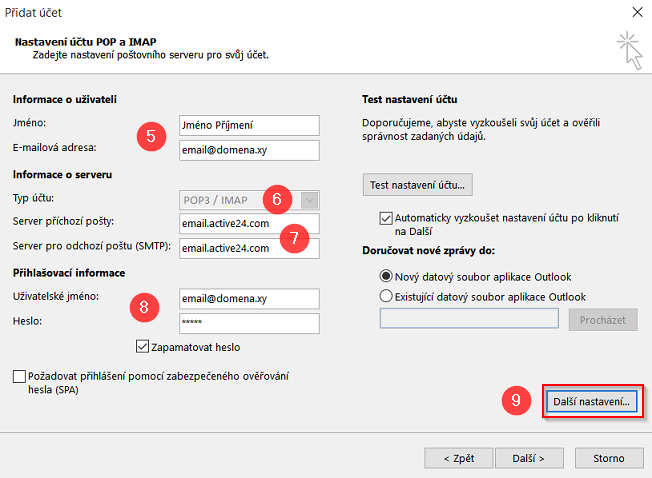Click the red step 6 marker
Image resolution: width=652 pixels, height=478 pixels.
280,199
